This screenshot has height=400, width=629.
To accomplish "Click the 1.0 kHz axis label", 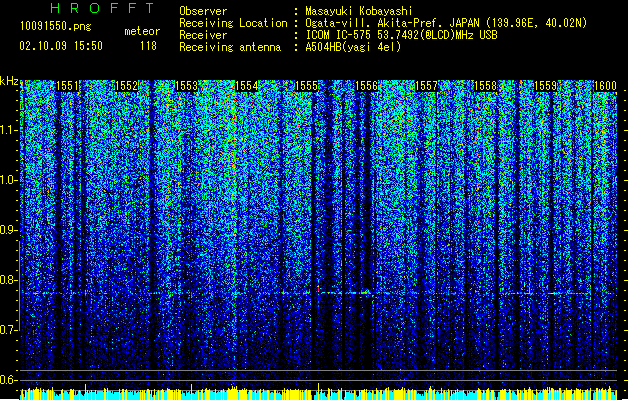I will [9, 180].
